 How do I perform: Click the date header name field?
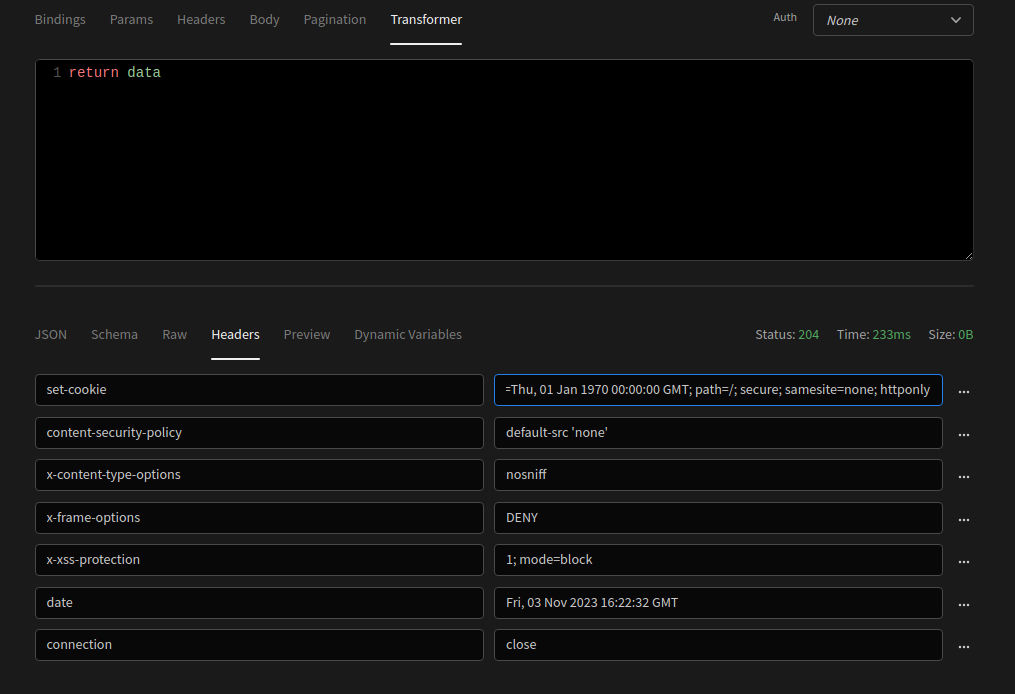point(259,603)
